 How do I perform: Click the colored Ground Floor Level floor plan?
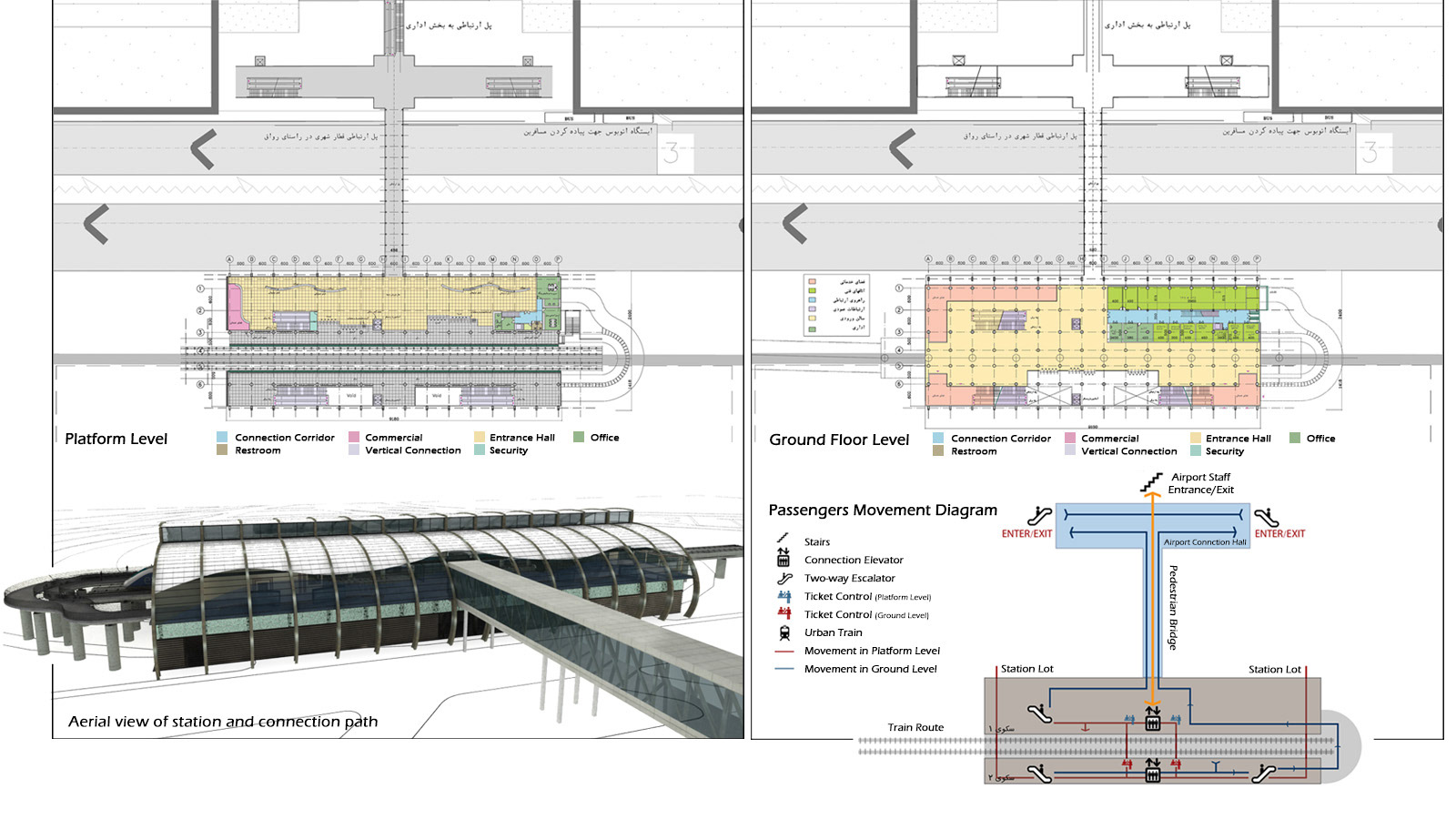point(1095,344)
